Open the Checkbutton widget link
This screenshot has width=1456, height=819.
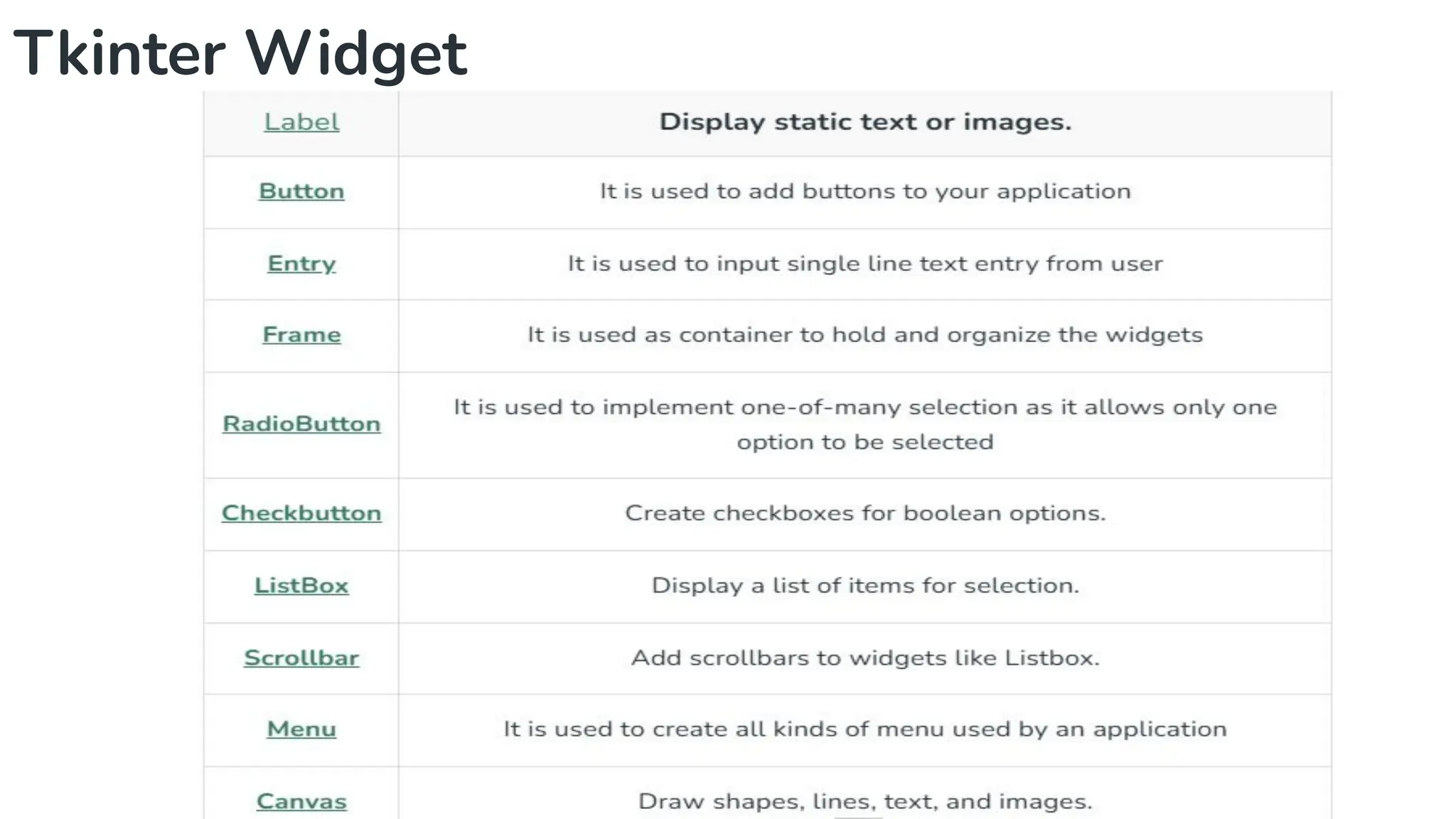click(x=301, y=513)
